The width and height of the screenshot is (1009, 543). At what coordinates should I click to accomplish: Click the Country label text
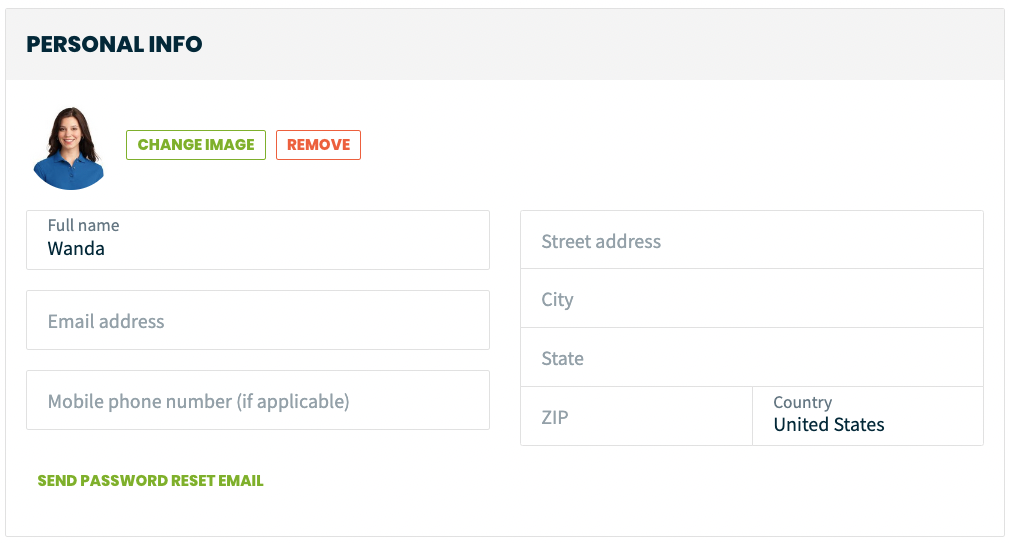(802, 402)
